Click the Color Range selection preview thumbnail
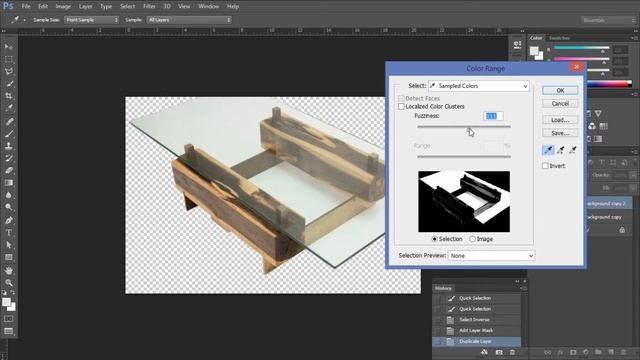Screen dimensions: 640x360 (464, 202)
